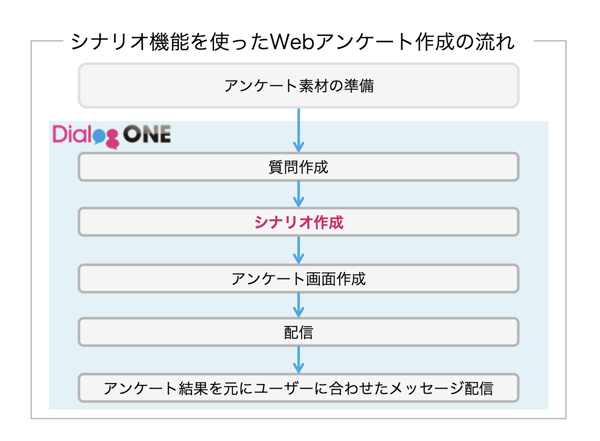Click the pink Dial text in the logo
The width and height of the screenshot is (600, 441).
click(x=73, y=135)
